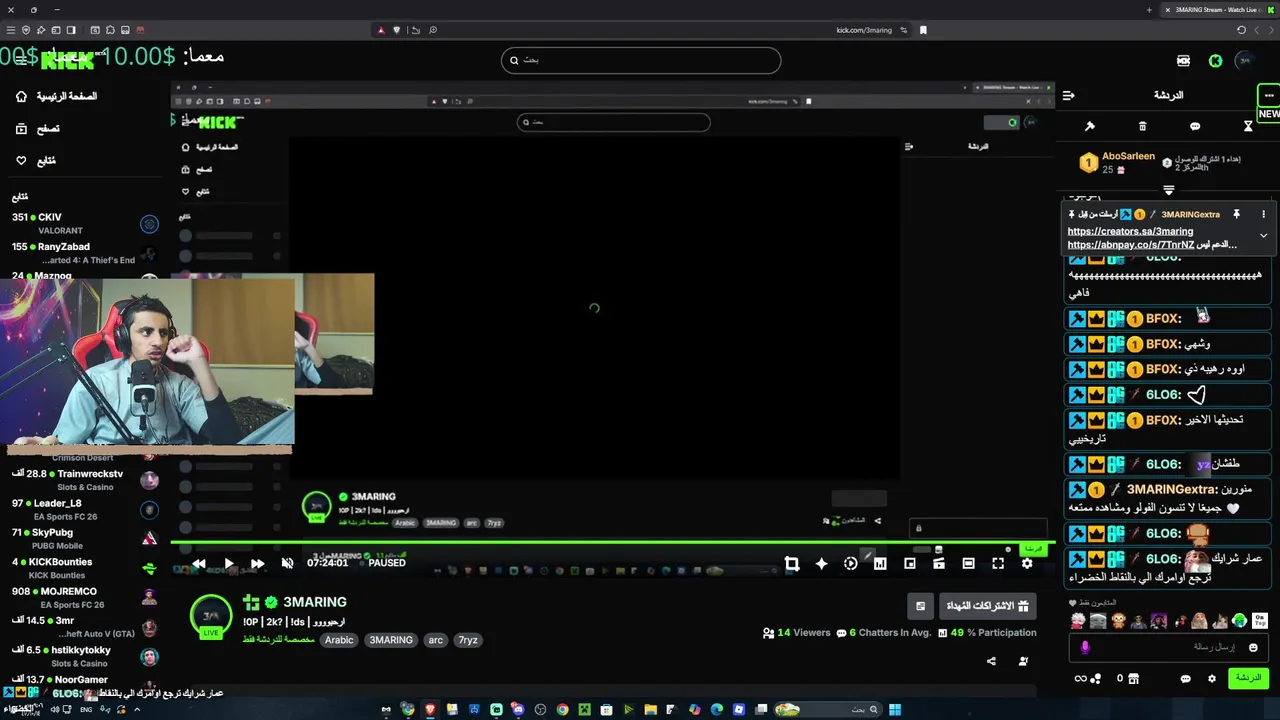The height and width of the screenshot is (720, 1280).
Task: Select the 3MARING tag
Action: (x=391, y=640)
